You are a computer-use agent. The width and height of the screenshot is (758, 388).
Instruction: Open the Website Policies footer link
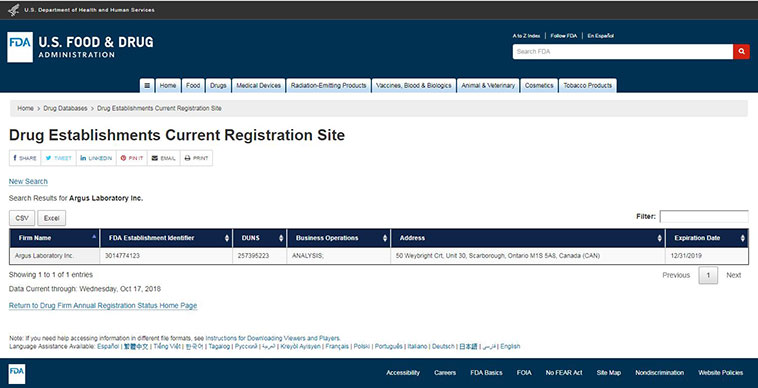720,373
